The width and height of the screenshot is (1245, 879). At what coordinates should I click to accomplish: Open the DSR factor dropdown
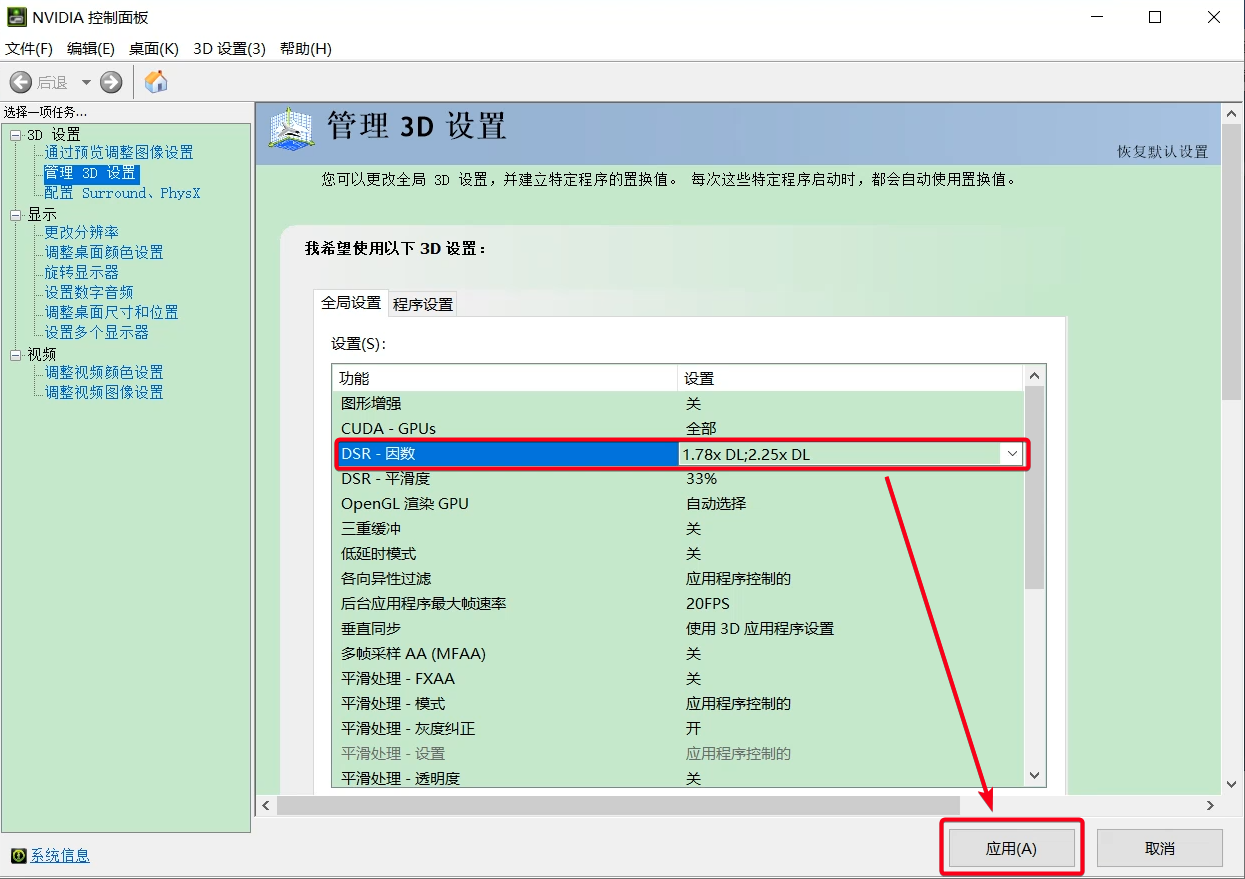pos(1012,454)
